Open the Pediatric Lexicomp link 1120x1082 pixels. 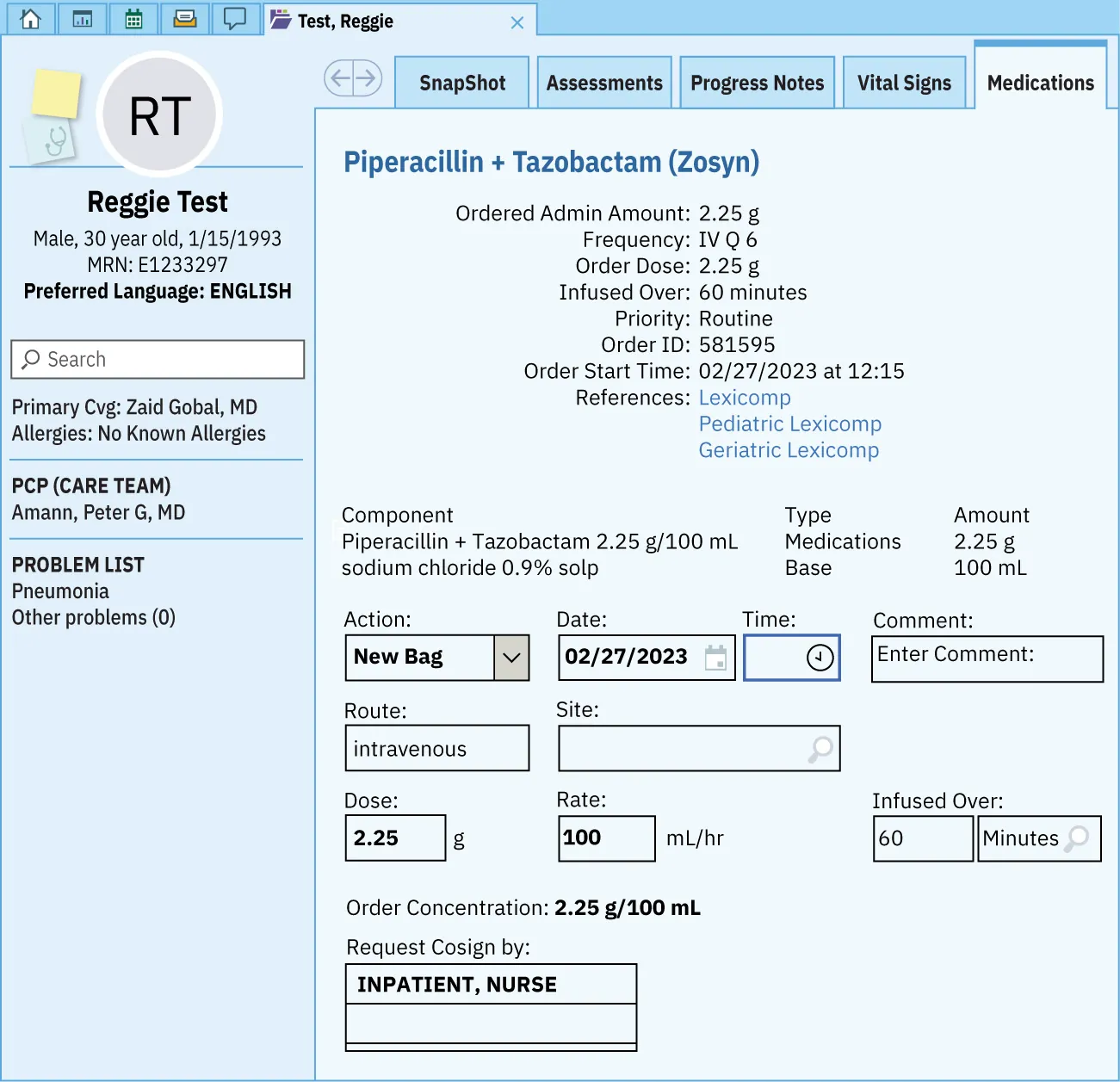click(789, 424)
